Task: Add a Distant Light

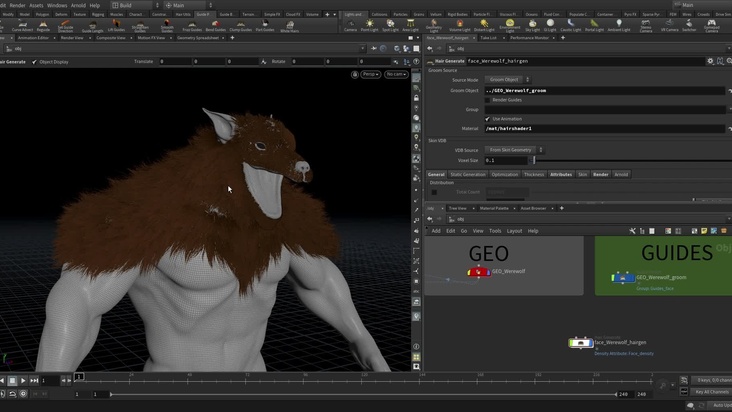Action: 484,26
